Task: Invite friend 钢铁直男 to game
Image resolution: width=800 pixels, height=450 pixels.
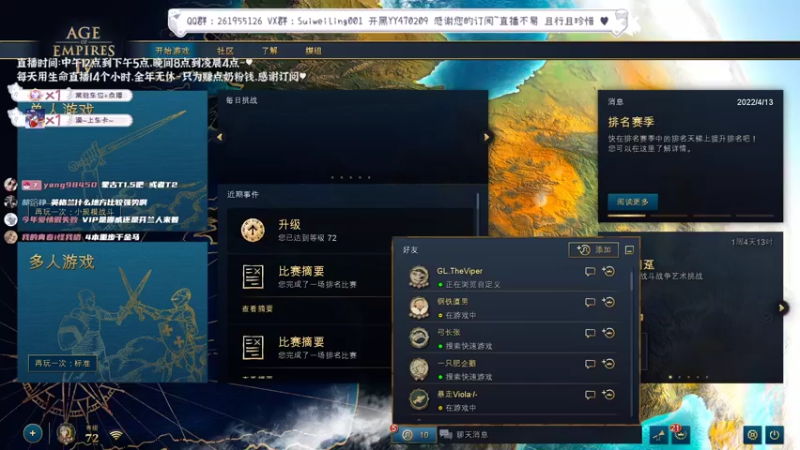Action: [x=608, y=303]
